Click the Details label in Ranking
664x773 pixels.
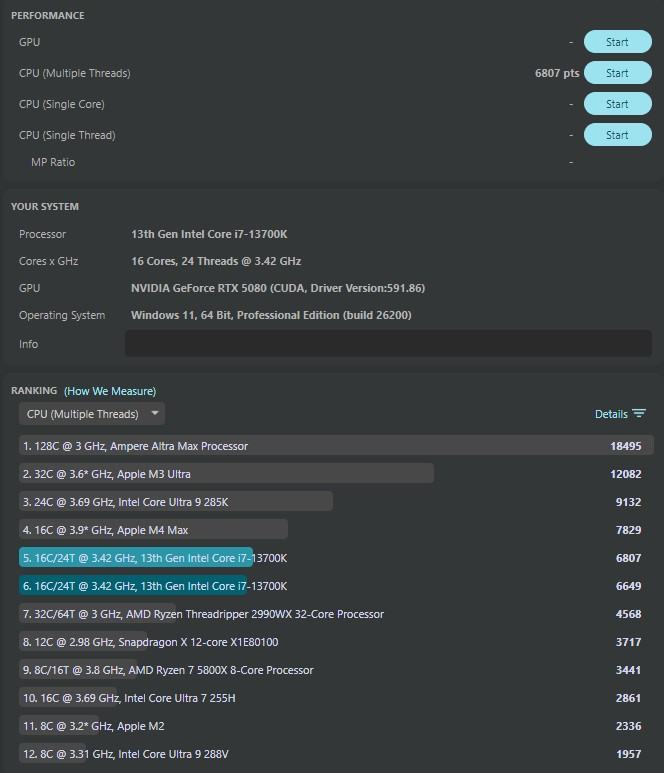pyautogui.click(x=611, y=414)
